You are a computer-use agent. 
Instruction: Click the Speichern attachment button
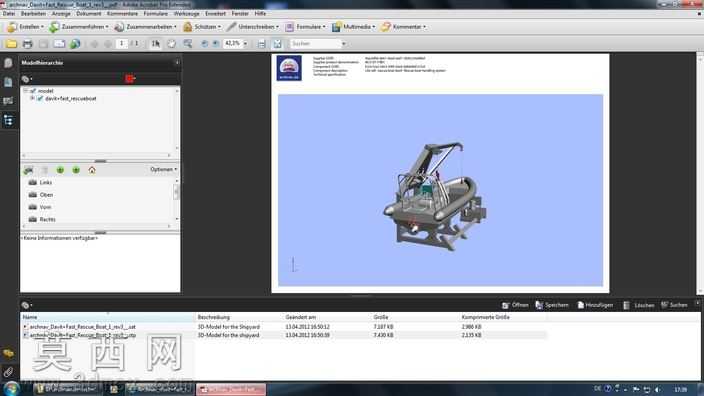(x=552, y=305)
